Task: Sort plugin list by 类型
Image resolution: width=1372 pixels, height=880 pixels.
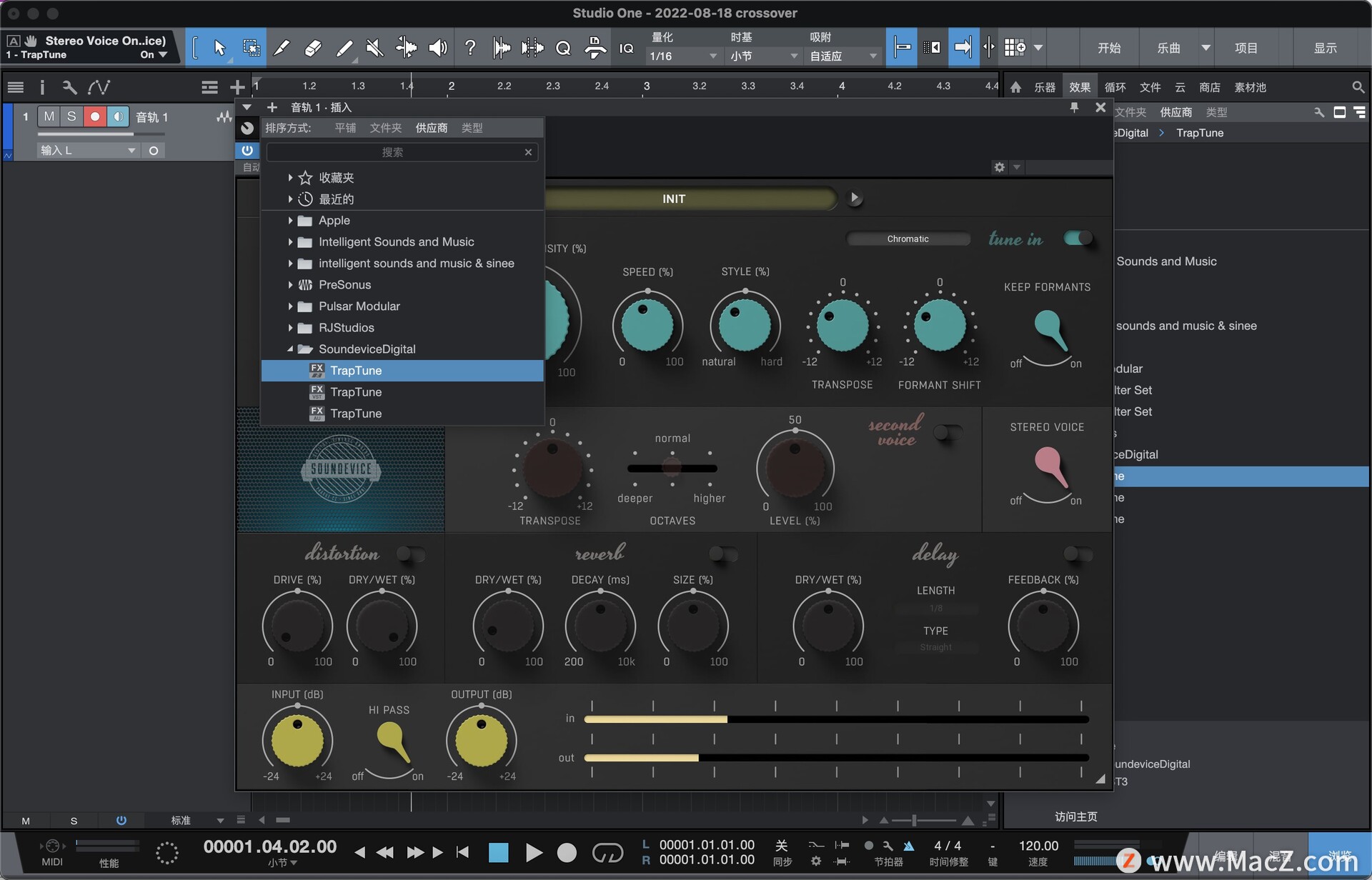Action: point(472,128)
